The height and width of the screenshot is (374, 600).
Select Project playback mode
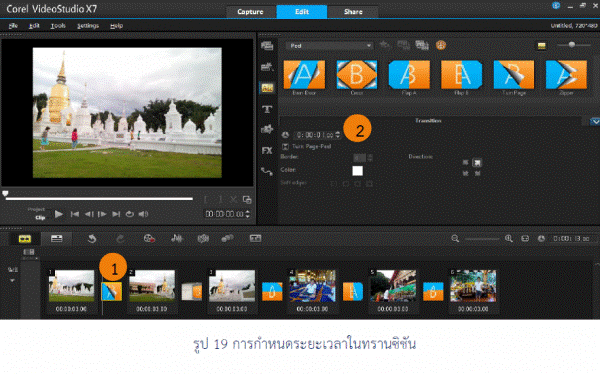[36, 209]
